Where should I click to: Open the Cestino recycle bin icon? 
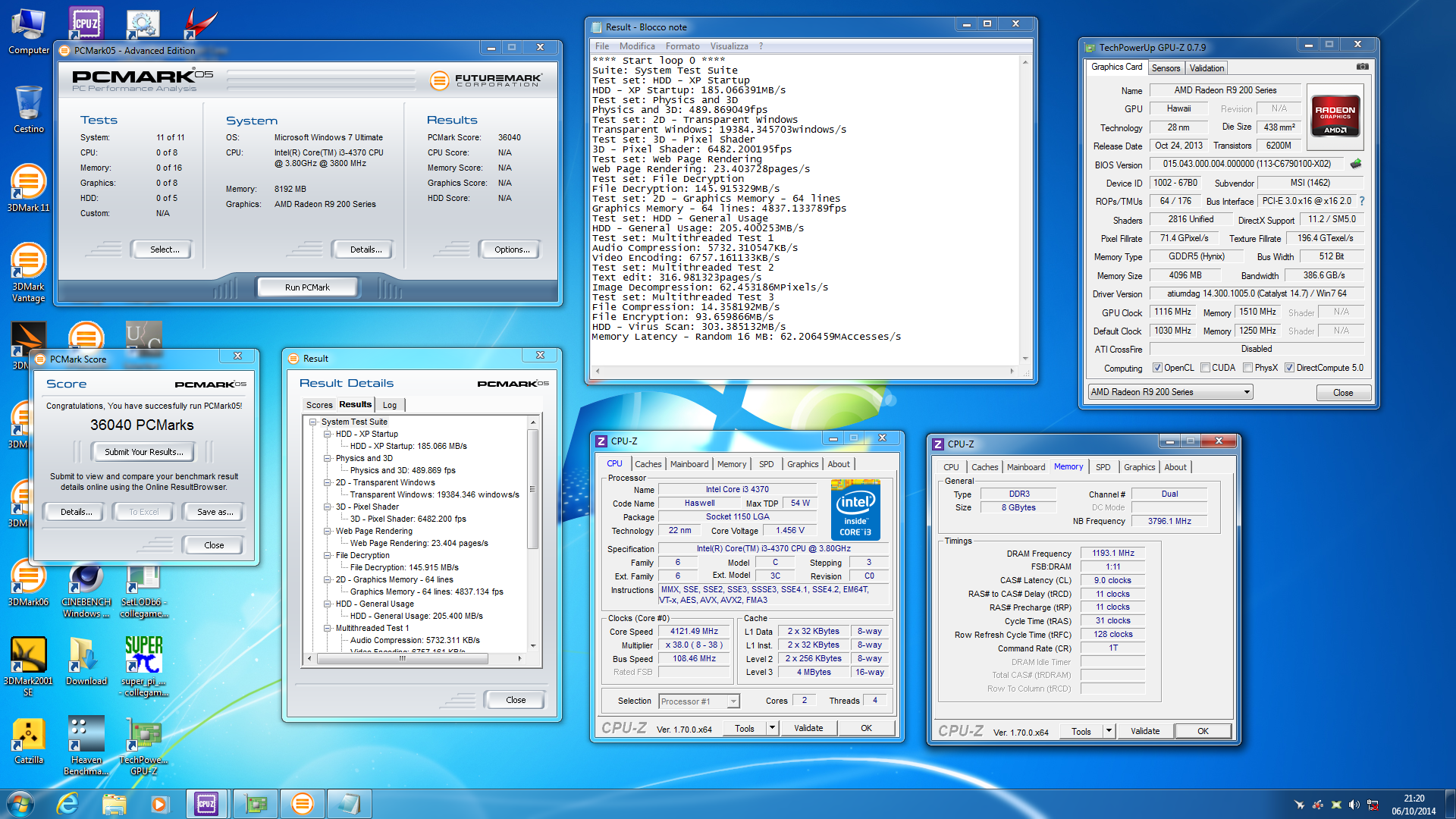click(28, 108)
